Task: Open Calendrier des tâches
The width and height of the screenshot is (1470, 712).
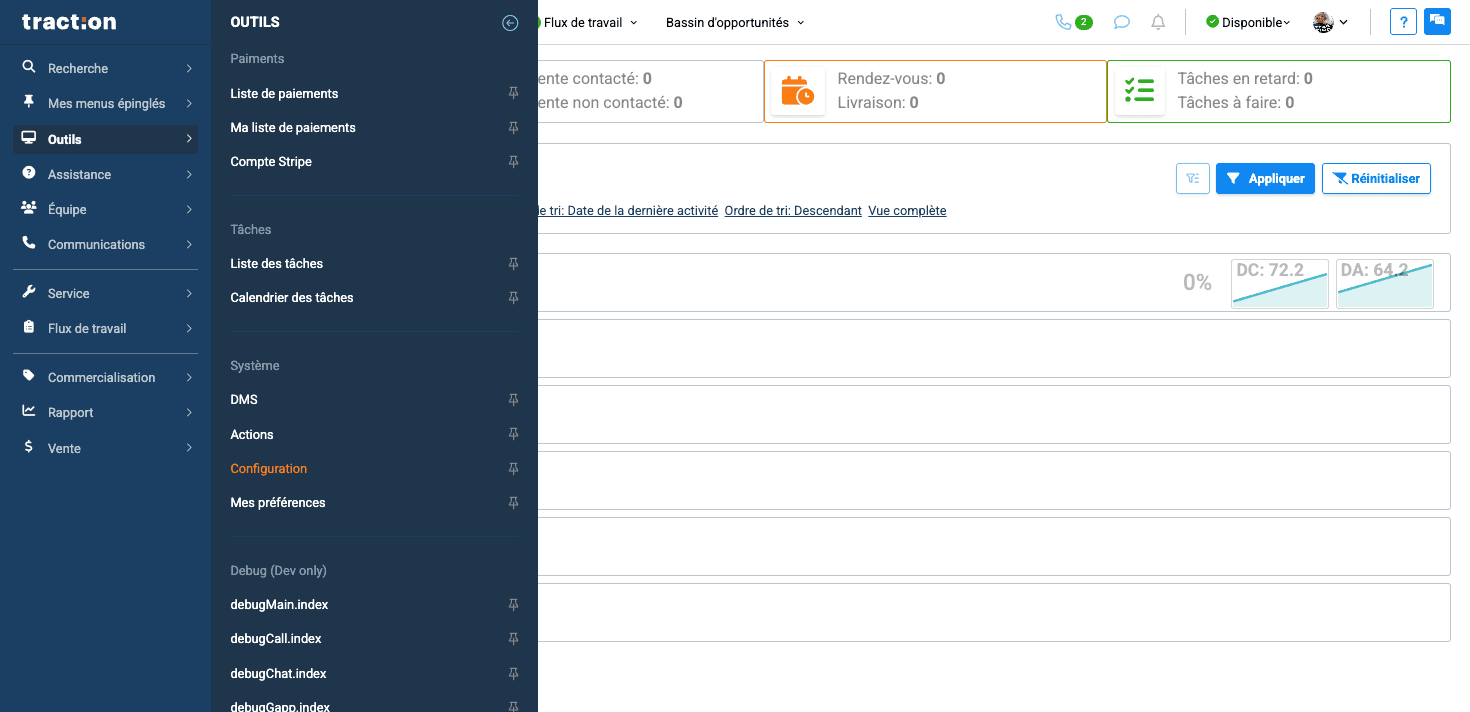Action: click(292, 297)
